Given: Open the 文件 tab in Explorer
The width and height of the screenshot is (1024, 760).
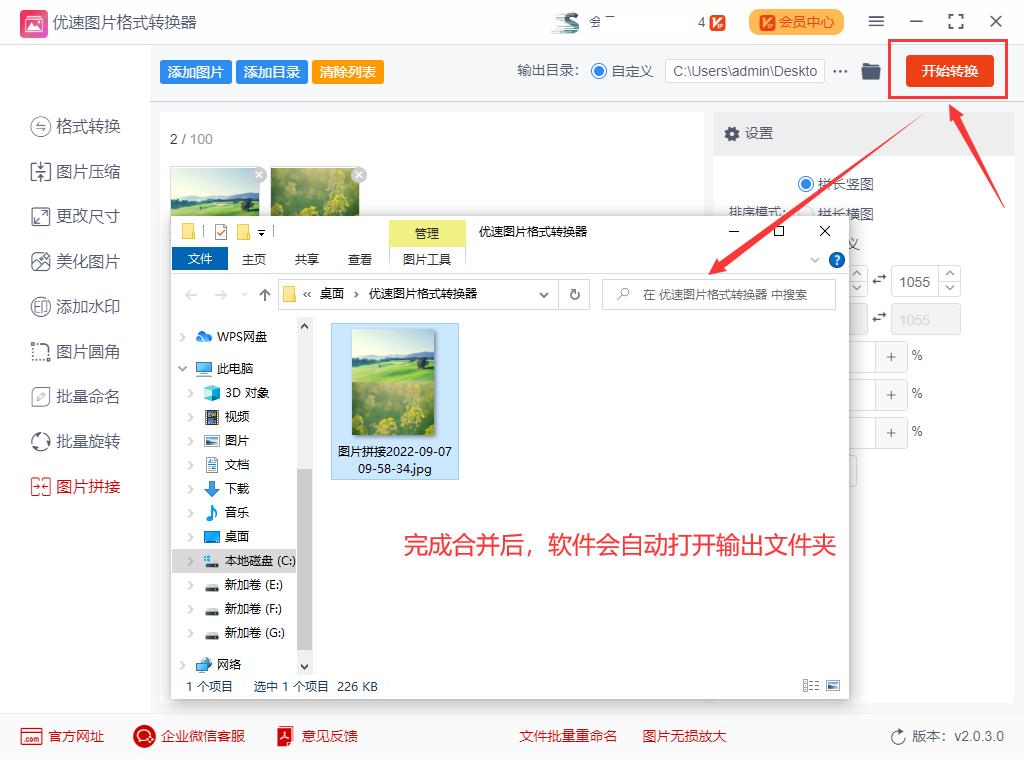Looking at the screenshot, I should [x=199, y=258].
